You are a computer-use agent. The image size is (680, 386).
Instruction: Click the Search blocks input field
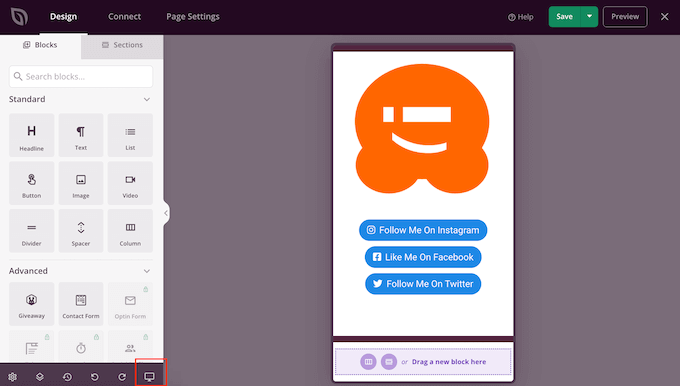[81, 76]
